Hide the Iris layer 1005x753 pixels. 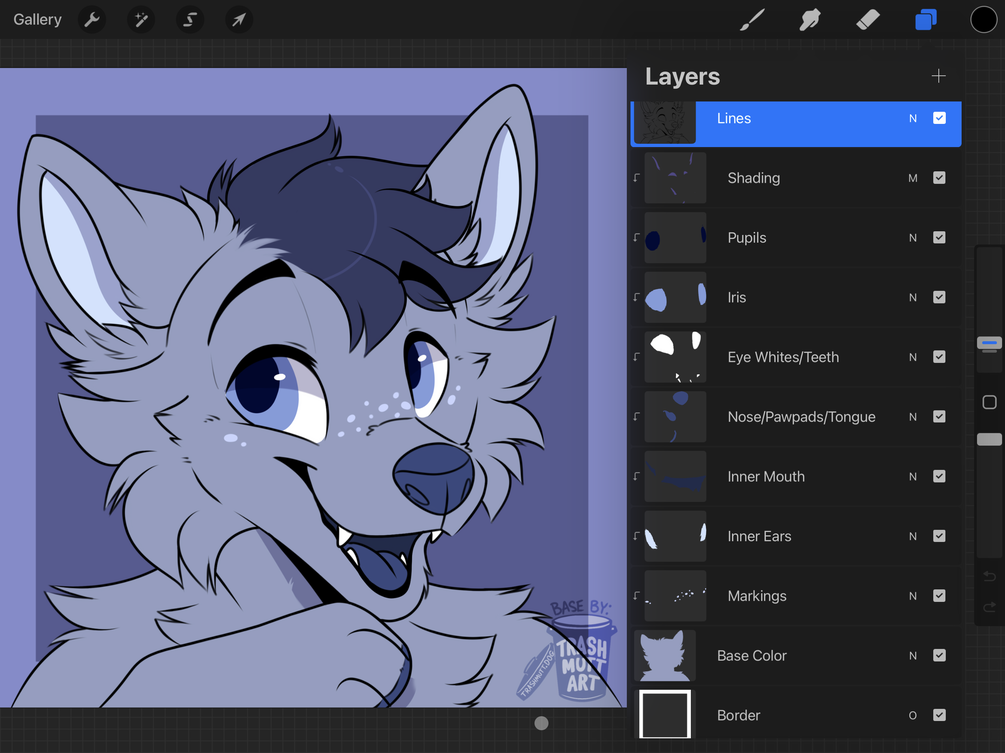click(939, 297)
